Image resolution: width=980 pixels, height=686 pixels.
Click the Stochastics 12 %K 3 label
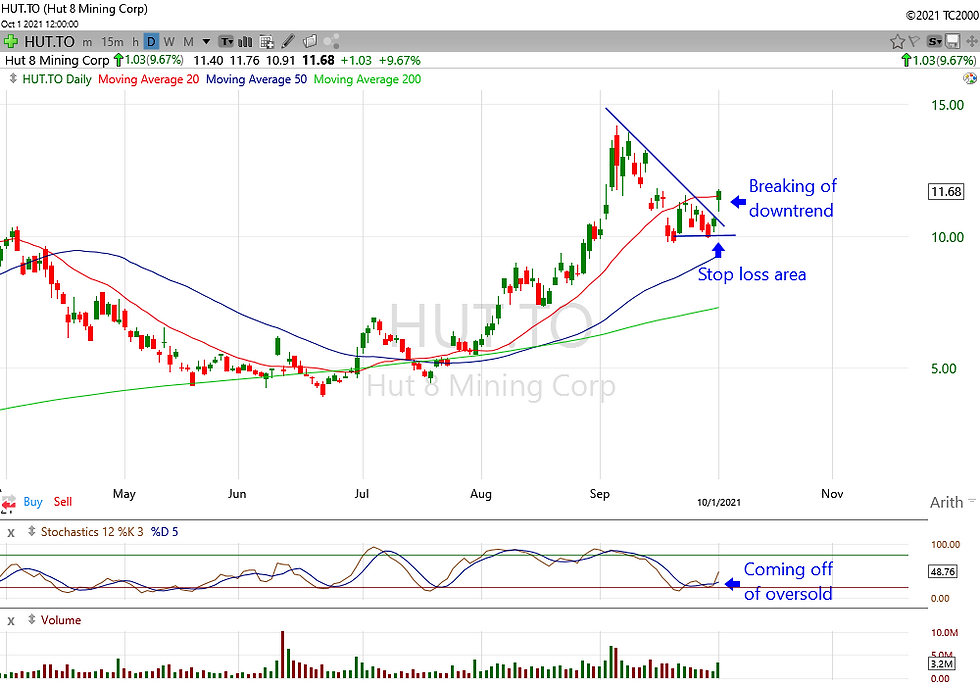point(92,532)
